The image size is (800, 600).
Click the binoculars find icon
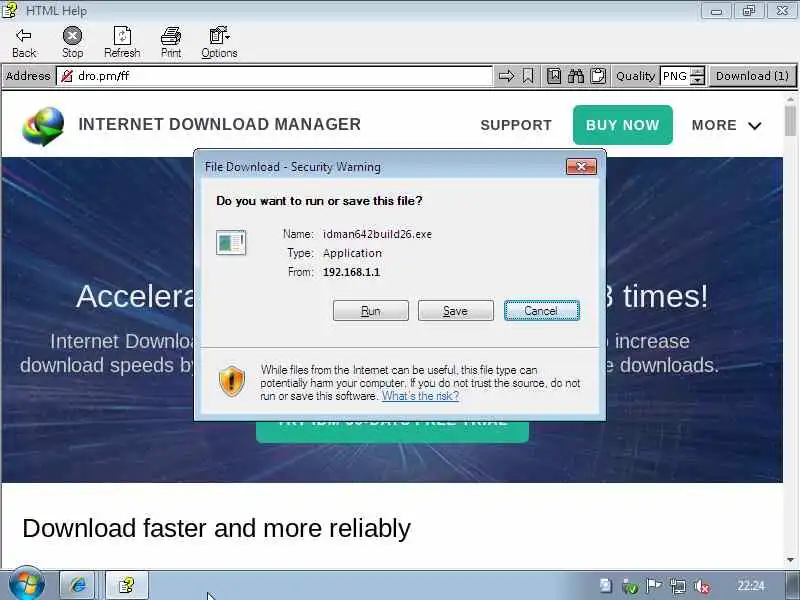click(x=576, y=76)
